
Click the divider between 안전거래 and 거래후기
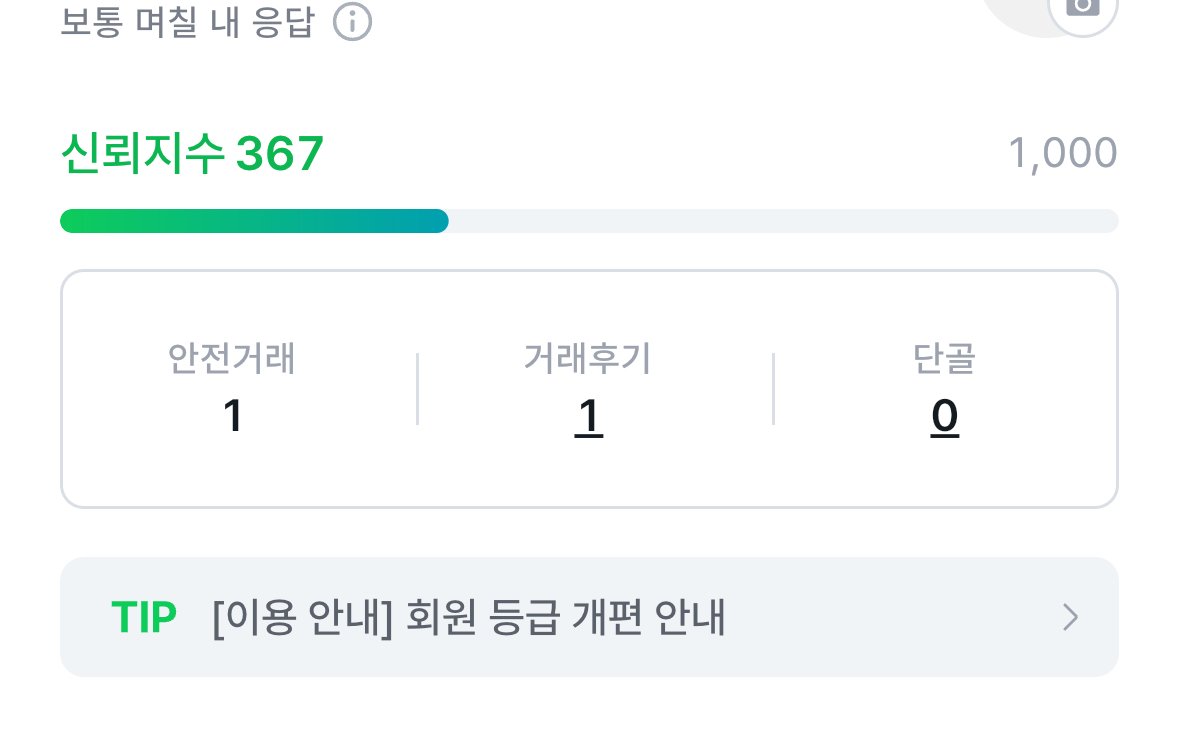pyautogui.click(x=417, y=389)
